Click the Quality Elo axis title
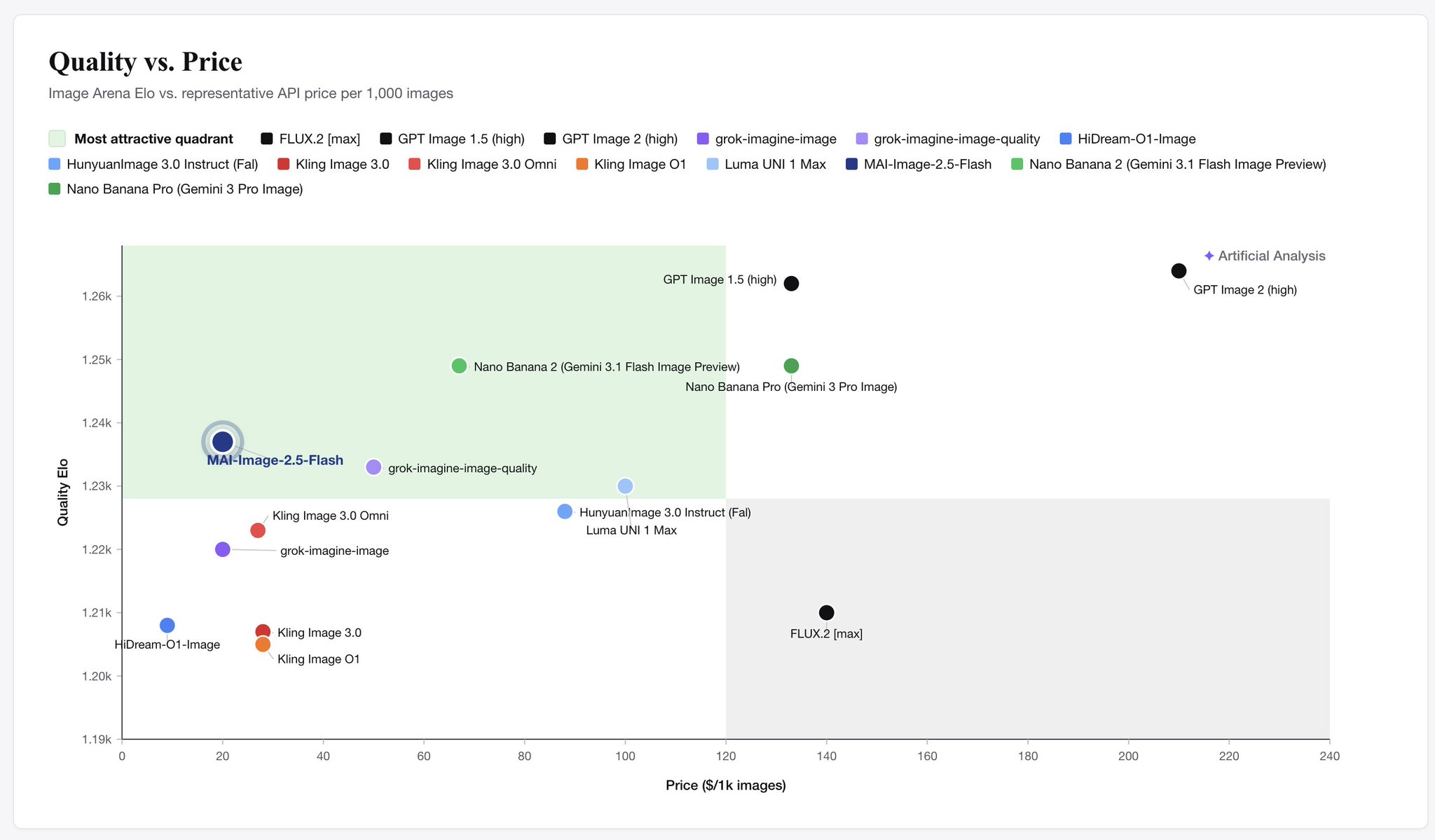 pos(63,492)
